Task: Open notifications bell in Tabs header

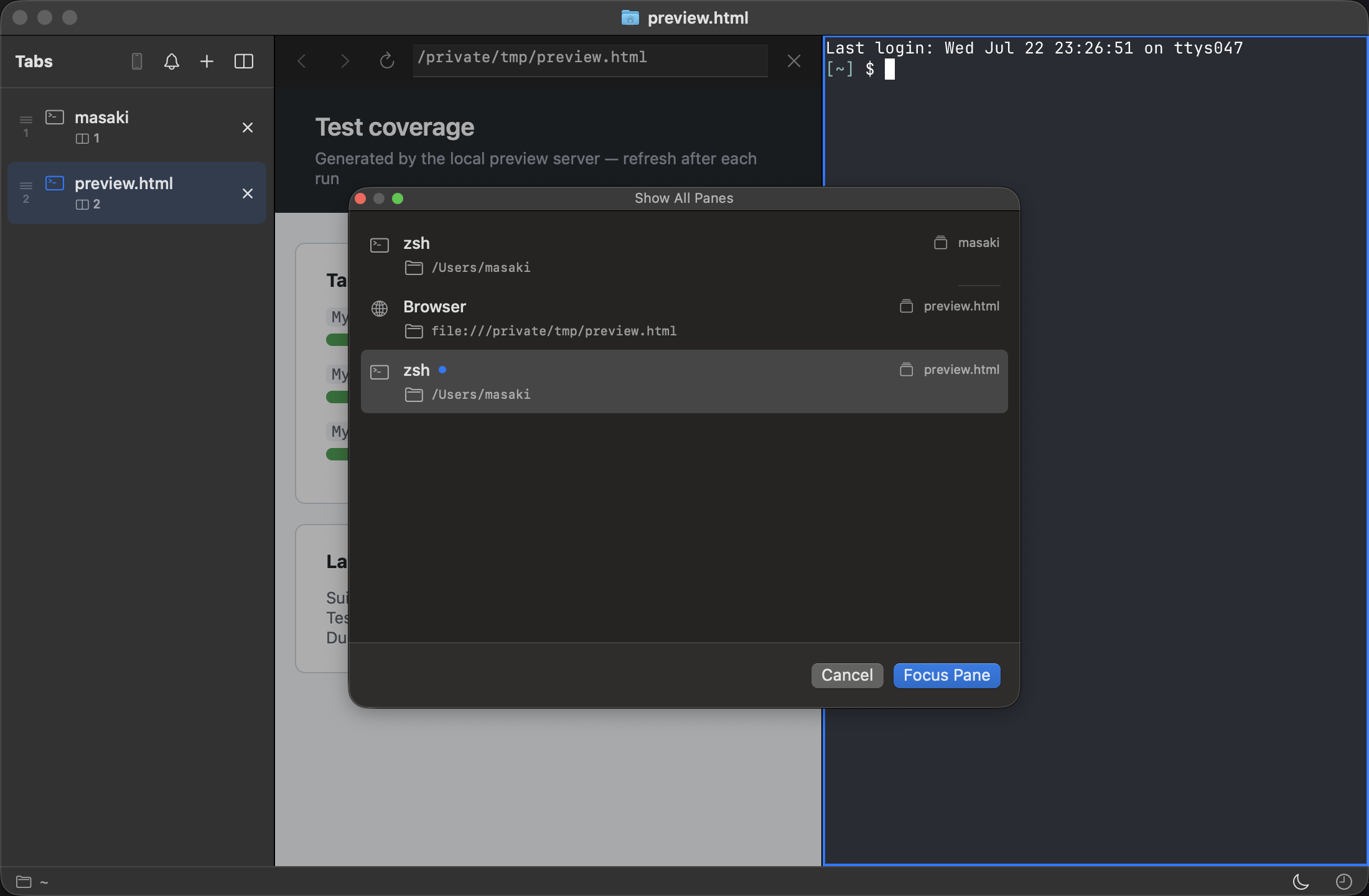Action: click(x=172, y=61)
